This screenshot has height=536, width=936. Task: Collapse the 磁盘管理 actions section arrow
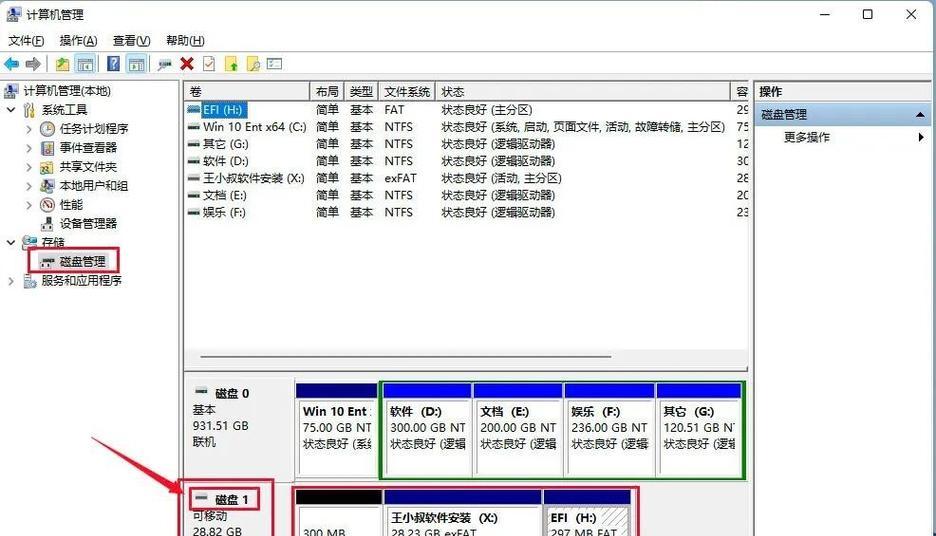click(x=920, y=115)
